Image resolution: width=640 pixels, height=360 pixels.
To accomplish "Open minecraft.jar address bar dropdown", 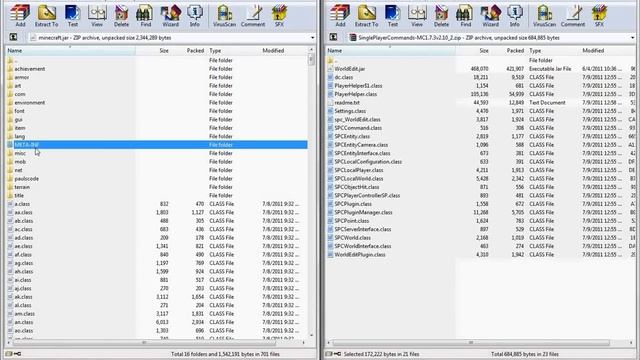I will click(x=313, y=38).
